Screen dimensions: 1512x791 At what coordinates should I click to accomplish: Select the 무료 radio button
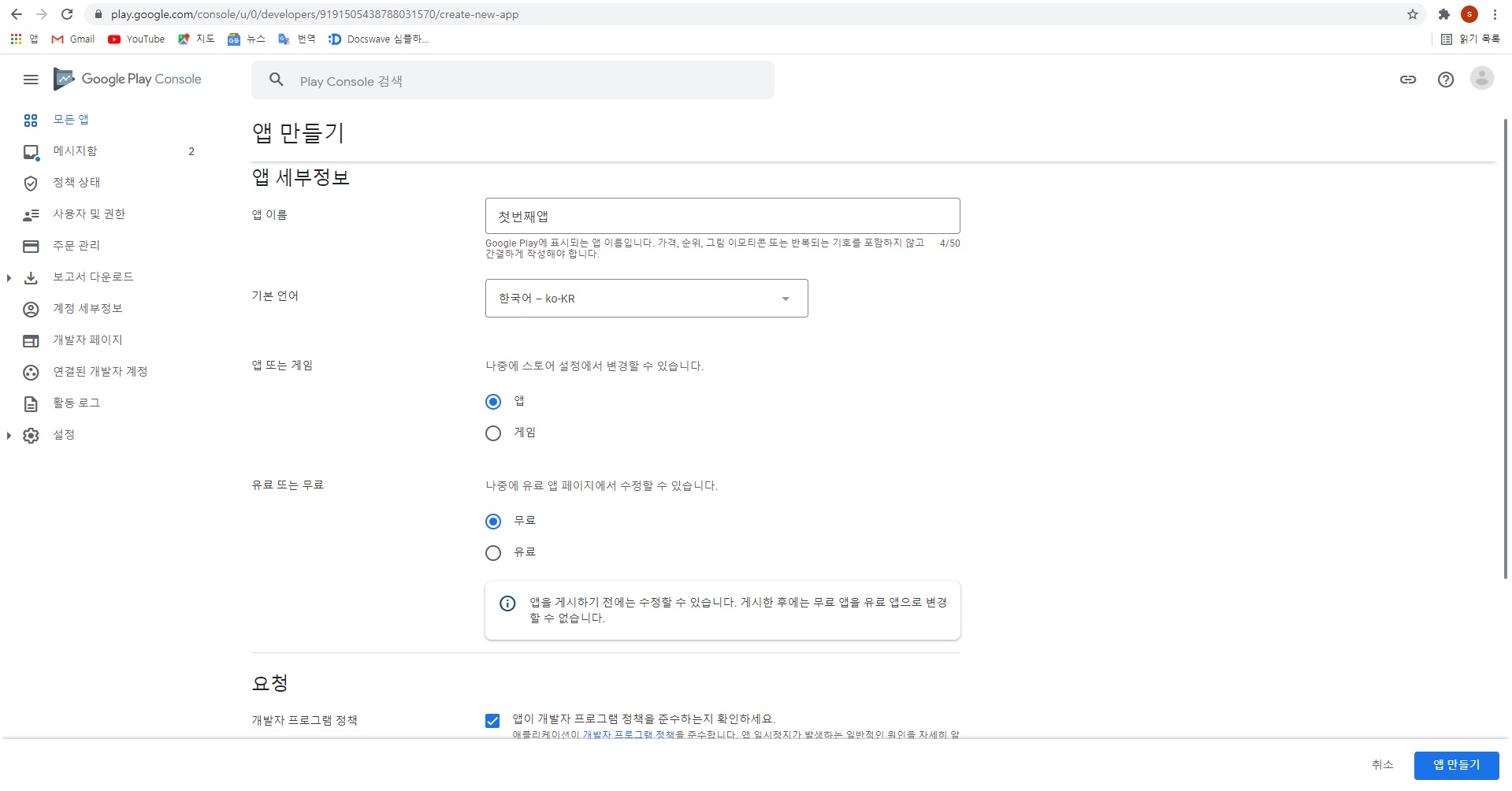[x=493, y=522]
